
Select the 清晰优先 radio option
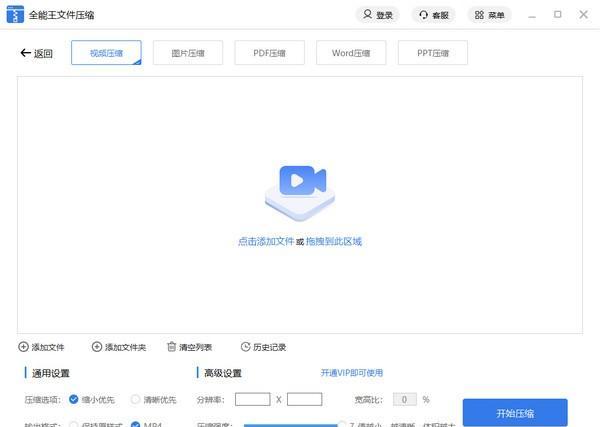coord(135,399)
